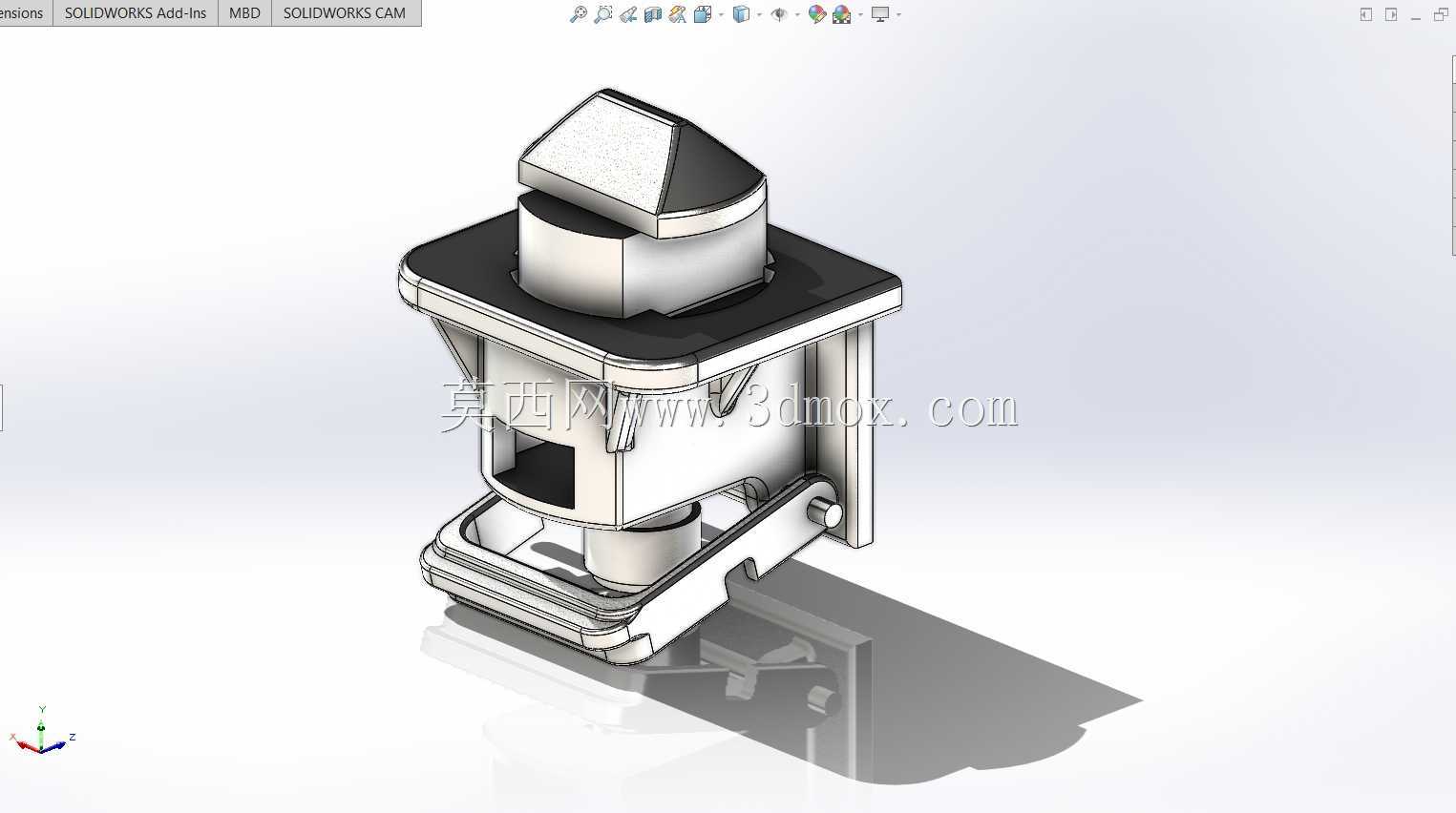Open the MBD tab
The image size is (1456, 813).
pyautogui.click(x=244, y=13)
